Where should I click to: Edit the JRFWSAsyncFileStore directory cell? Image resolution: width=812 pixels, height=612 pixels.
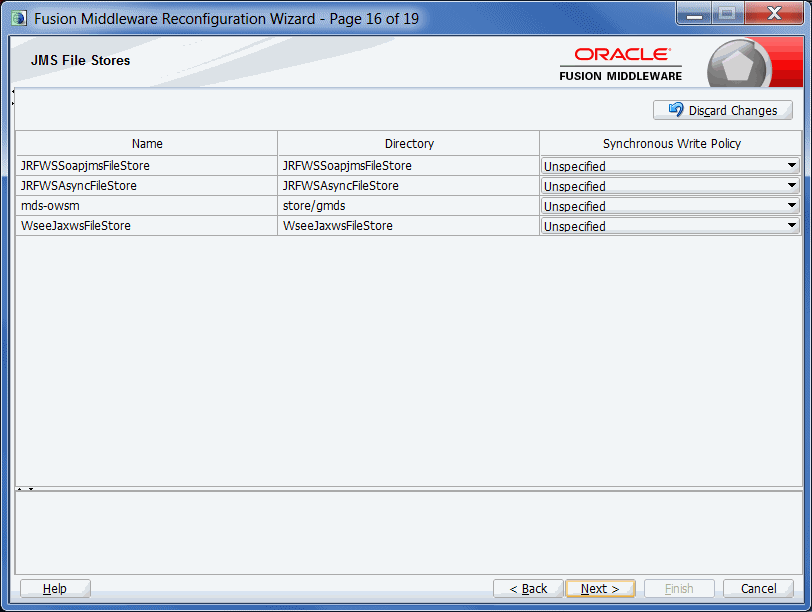409,186
